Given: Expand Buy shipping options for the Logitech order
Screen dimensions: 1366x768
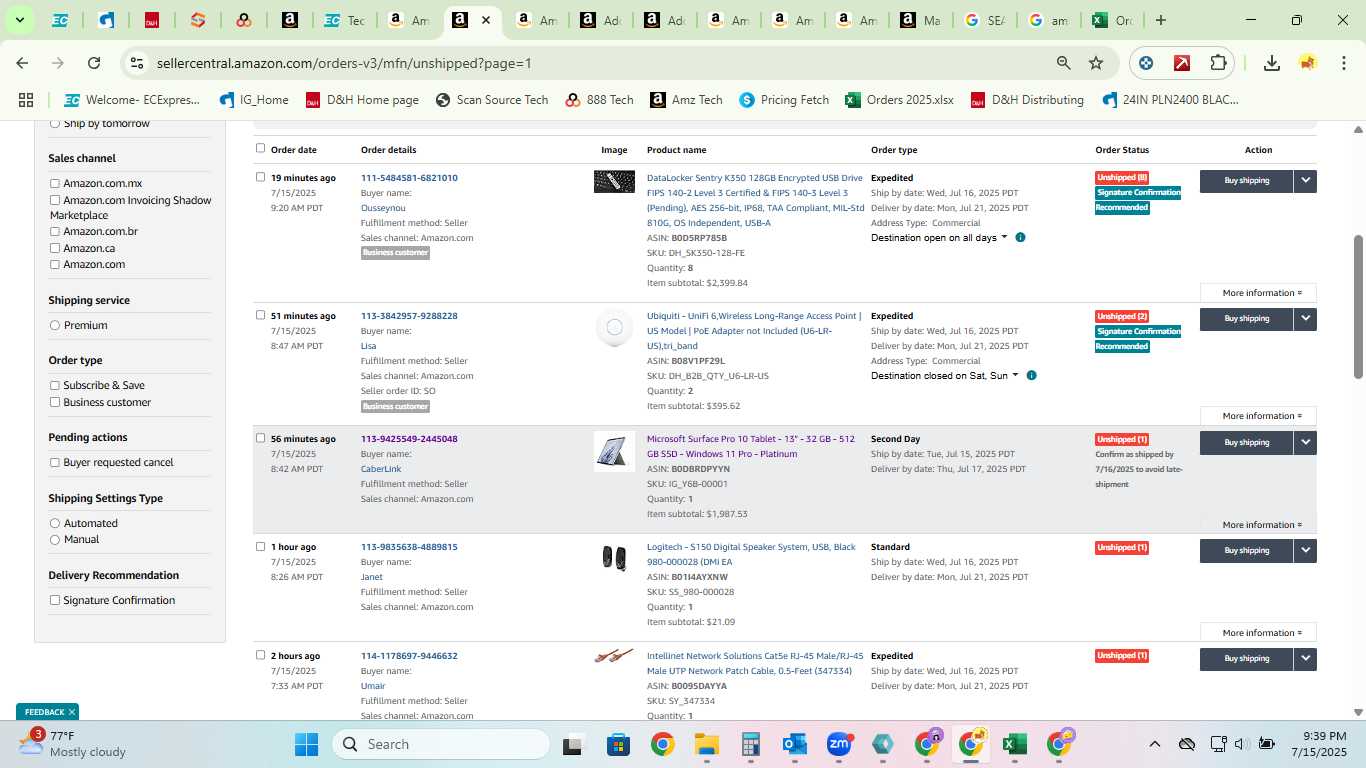Looking at the screenshot, I should pyautogui.click(x=1305, y=551).
